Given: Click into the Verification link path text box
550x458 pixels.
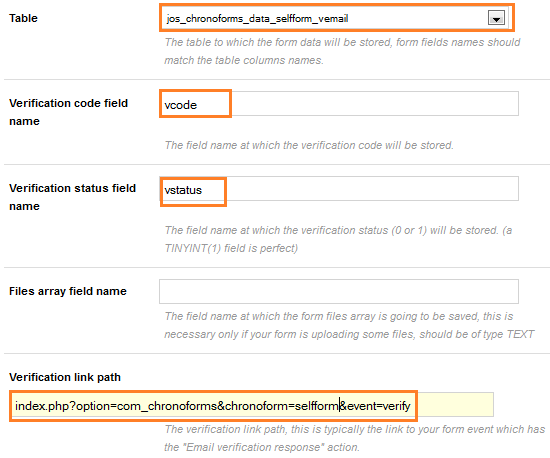Looking at the screenshot, I should click(251, 405).
